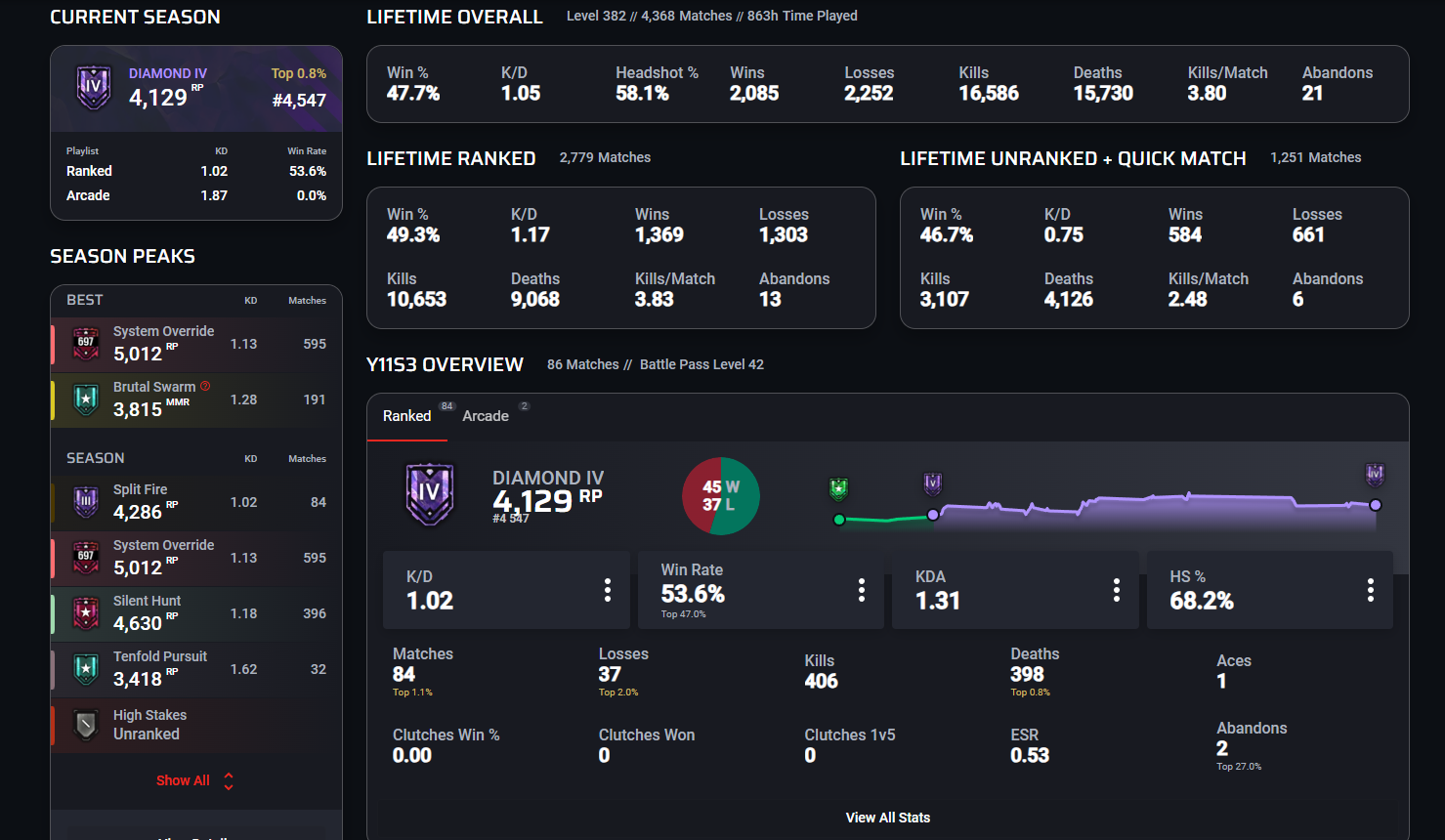Click Split Fire season rank emblem
Viewport: 1445px width, 840px height.
[86, 502]
